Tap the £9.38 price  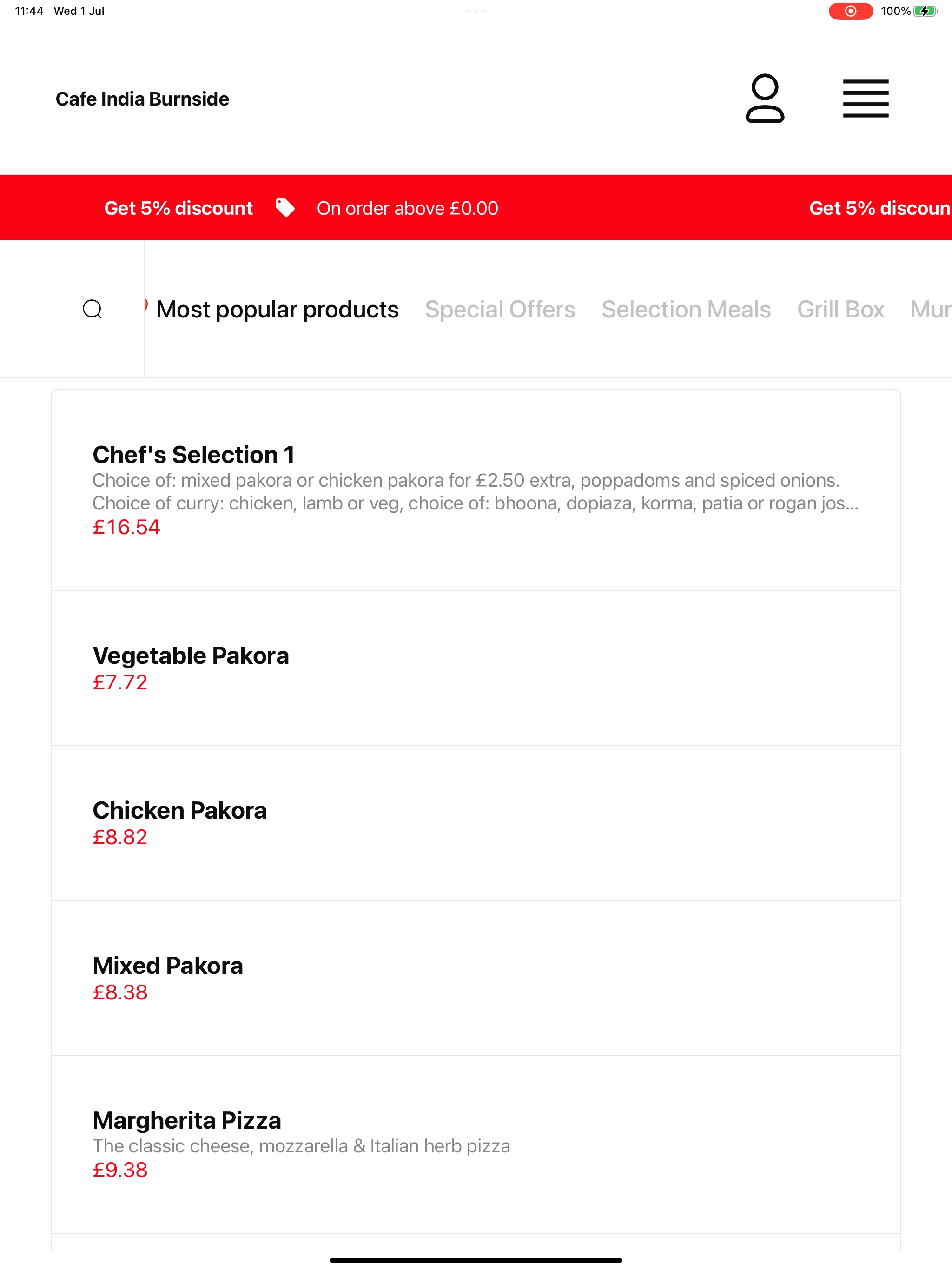click(x=120, y=1170)
